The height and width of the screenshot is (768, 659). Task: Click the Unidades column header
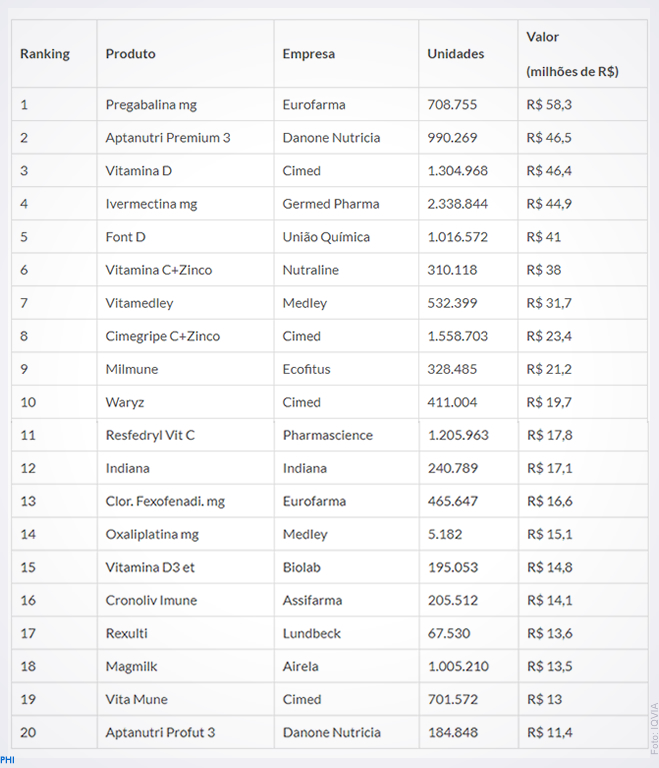click(x=456, y=54)
